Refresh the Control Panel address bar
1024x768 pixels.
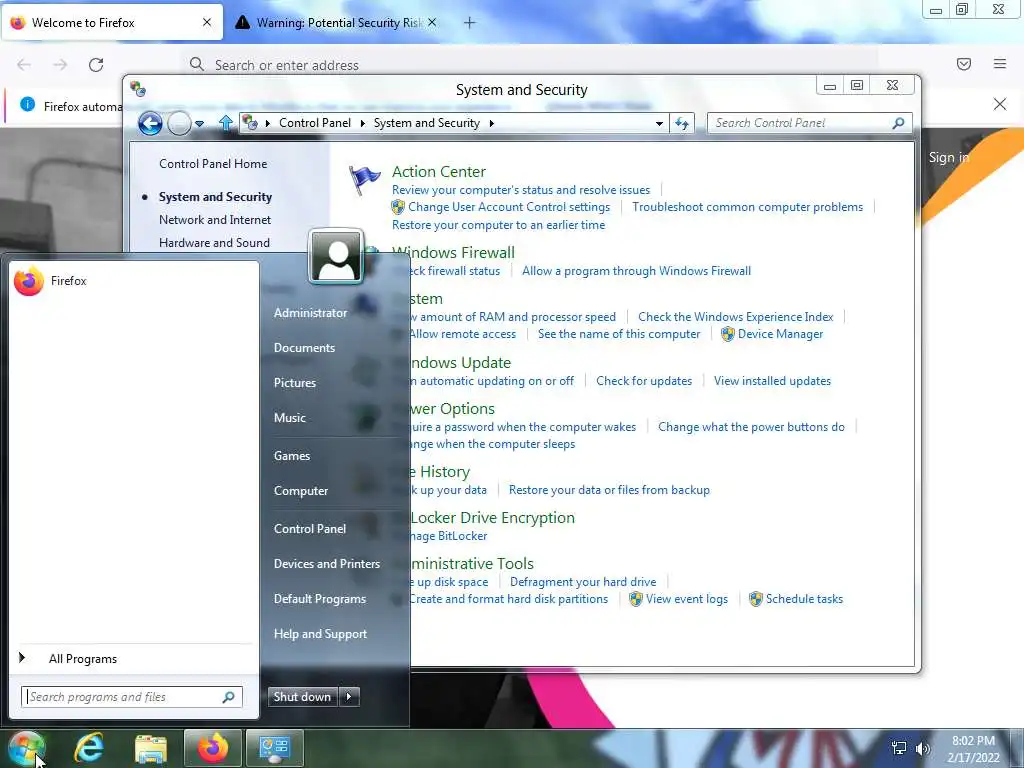682,123
